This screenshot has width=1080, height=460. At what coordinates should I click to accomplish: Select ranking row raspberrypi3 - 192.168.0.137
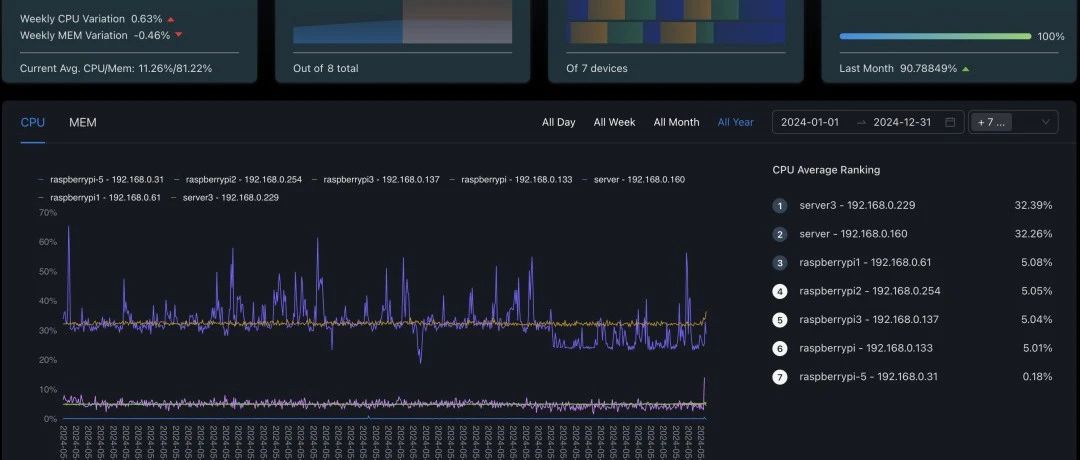tap(913, 320)
